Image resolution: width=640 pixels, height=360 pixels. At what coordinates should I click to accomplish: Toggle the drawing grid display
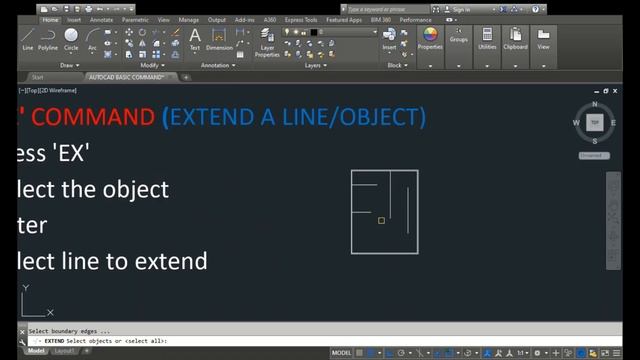359,353
